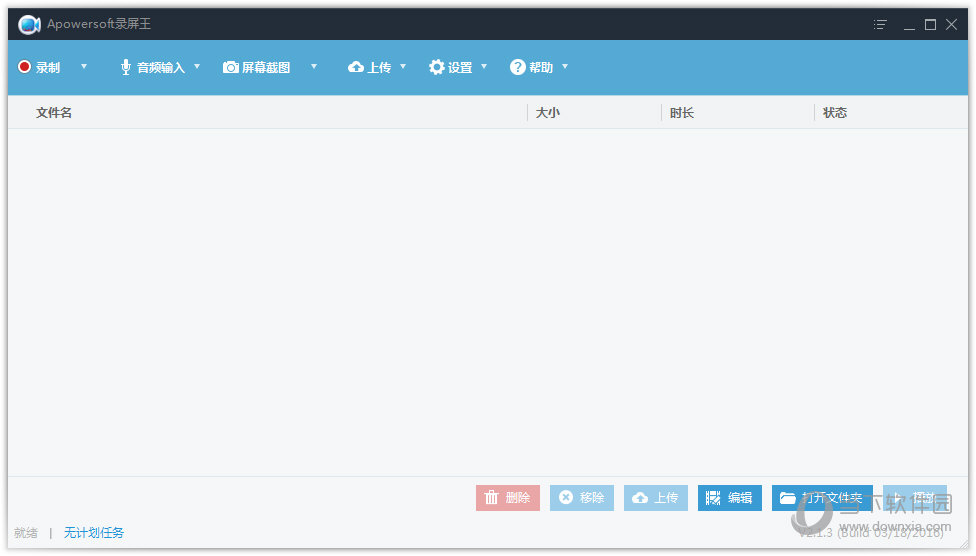Open the 无计划任务 scheduled task link
The height and width of the screenshot is (556, 976).
click(94, 533)
